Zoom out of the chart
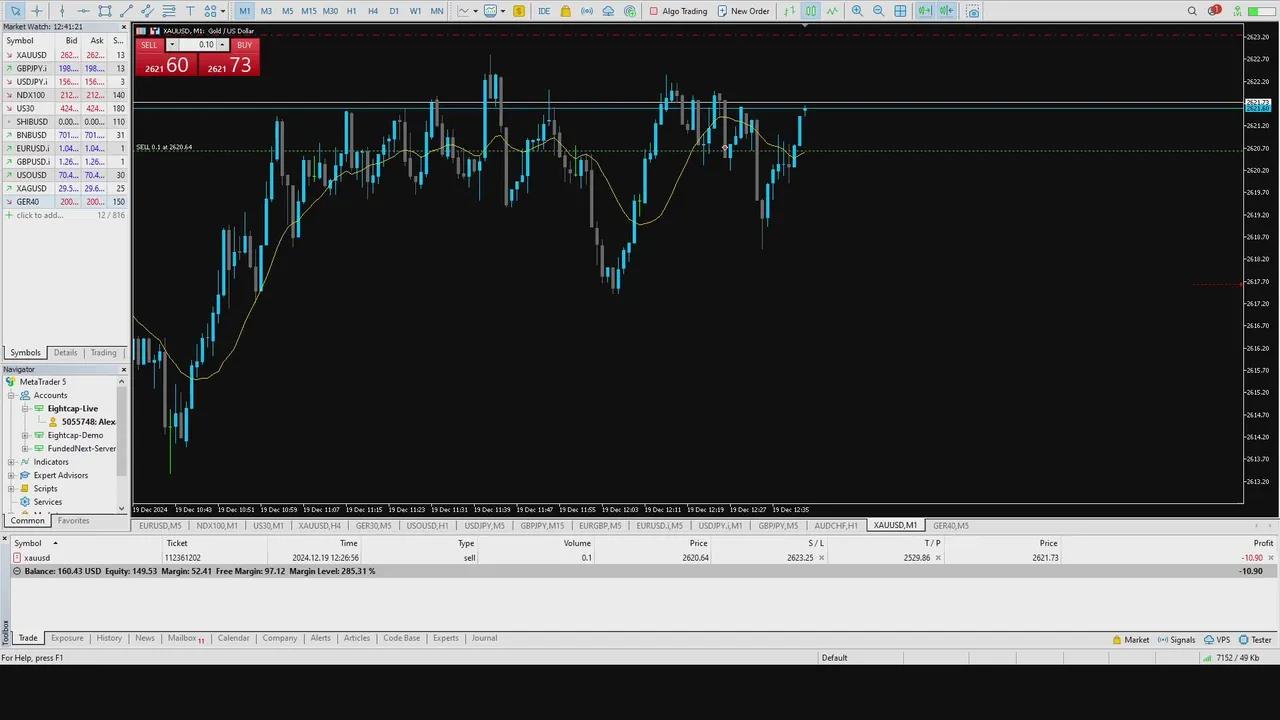This screenshot has height=720, width=1280. pyautogui.click(x=878, y=11)
